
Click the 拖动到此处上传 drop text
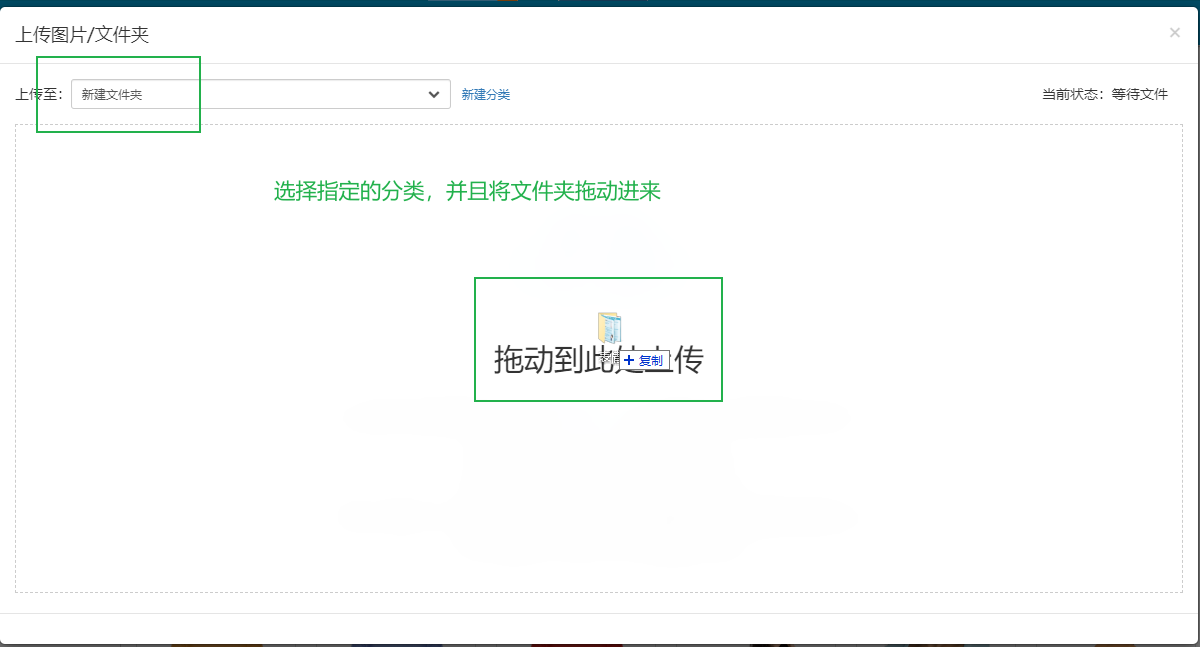click(540, 361)
